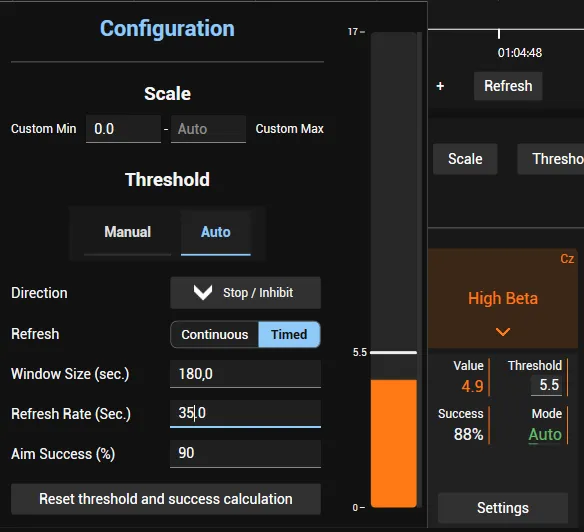This screenshot has height=532, width=584.
Task: Click the Threshold button in the right panel
Action: click(551, 159)
